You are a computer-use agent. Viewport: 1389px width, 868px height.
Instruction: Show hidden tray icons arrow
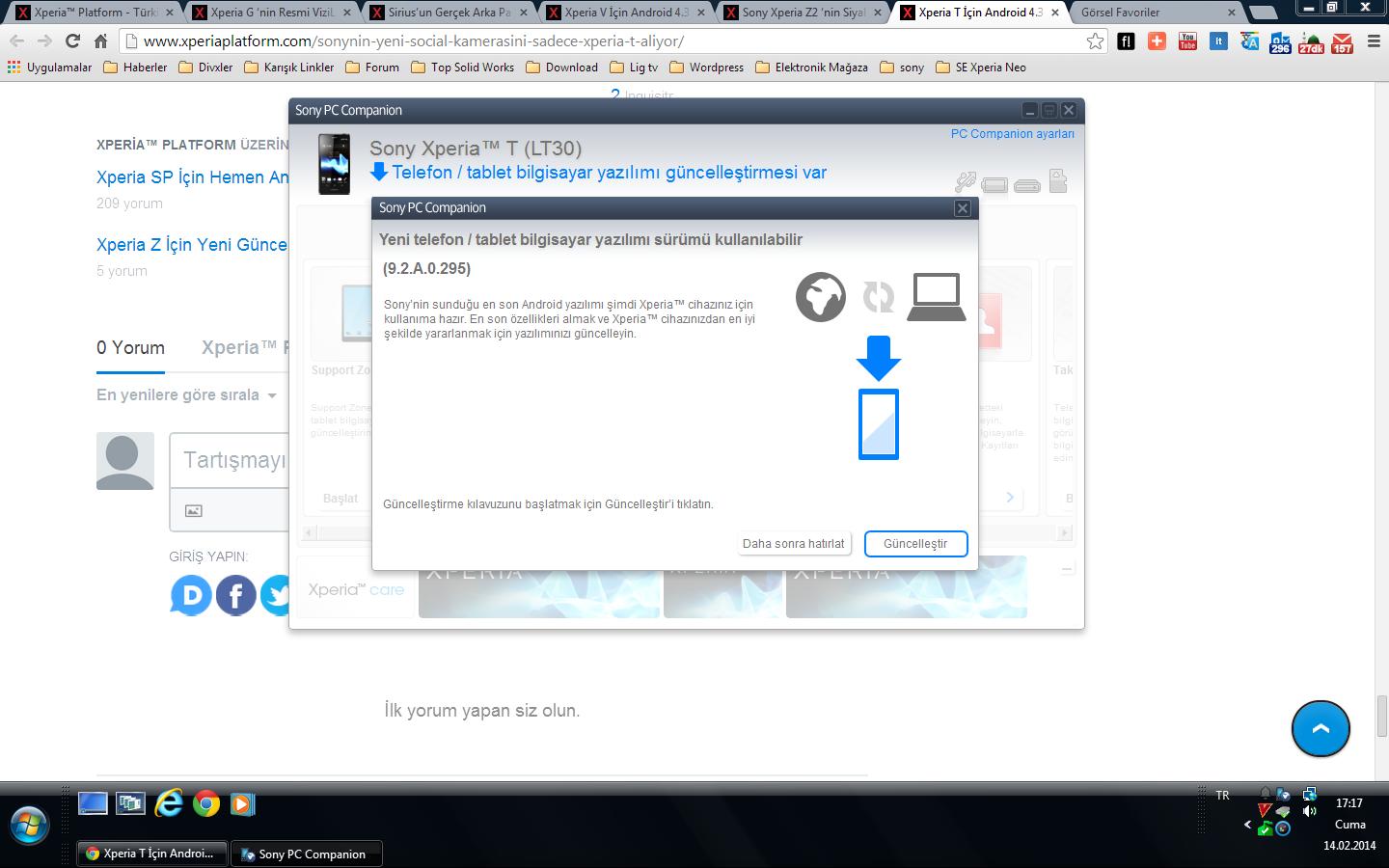click(x=1247, y=825)
